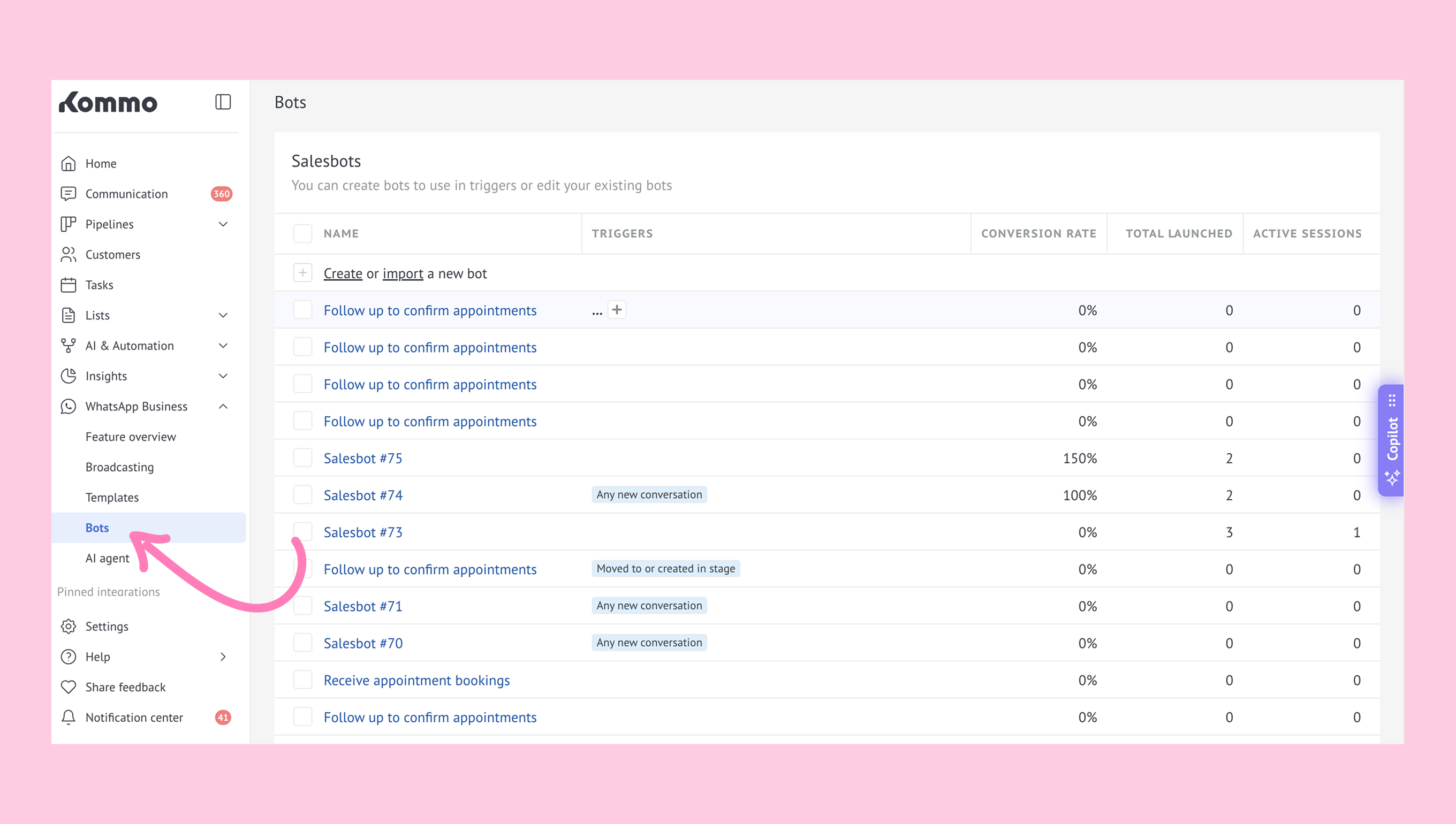This screenshot has width=1456, height=824.
Task: Click the Create link for a new bot
Action: click(x=343, y=274)
